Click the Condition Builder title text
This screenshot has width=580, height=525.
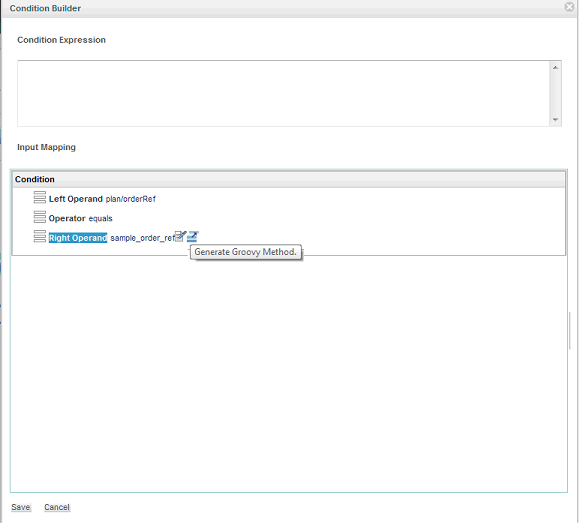tap(45, 8)
